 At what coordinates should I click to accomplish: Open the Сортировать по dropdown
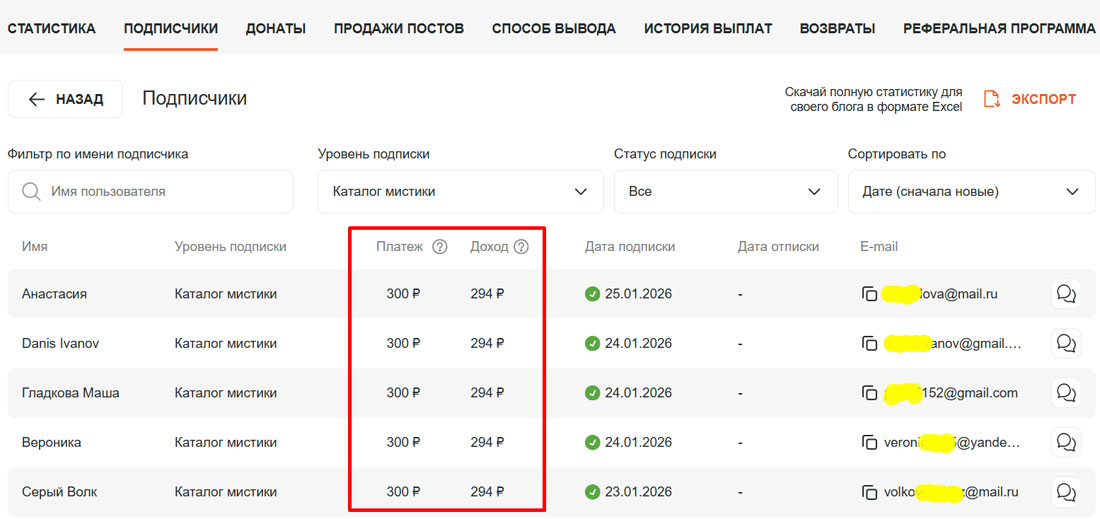point(971,191)
